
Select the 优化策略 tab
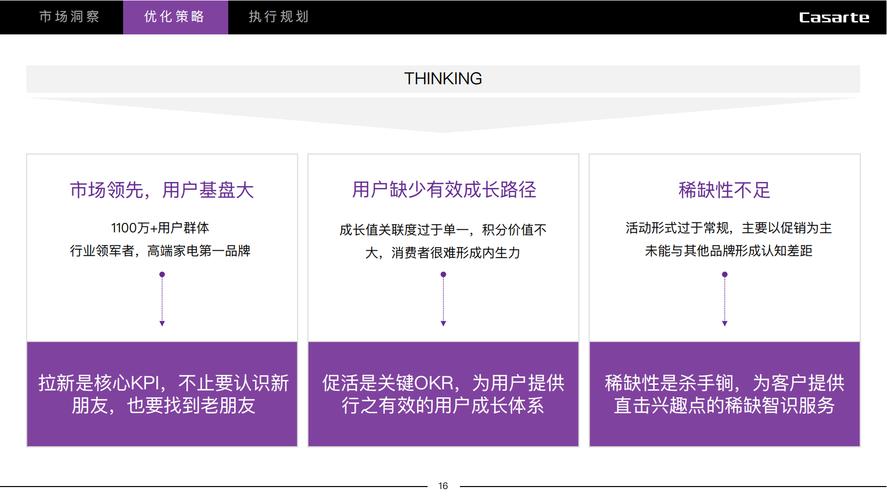pos(175,17)
